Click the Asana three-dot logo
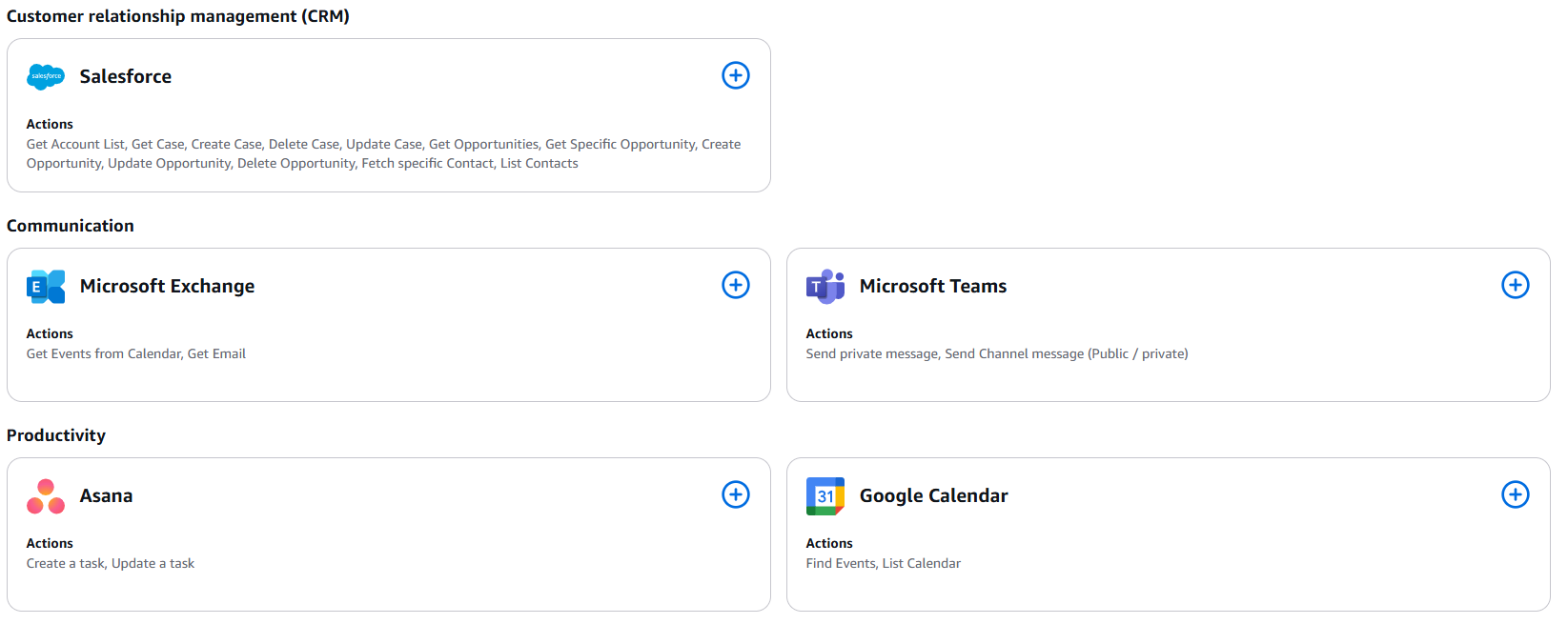 pyautogui.click(x=46, y=495)
